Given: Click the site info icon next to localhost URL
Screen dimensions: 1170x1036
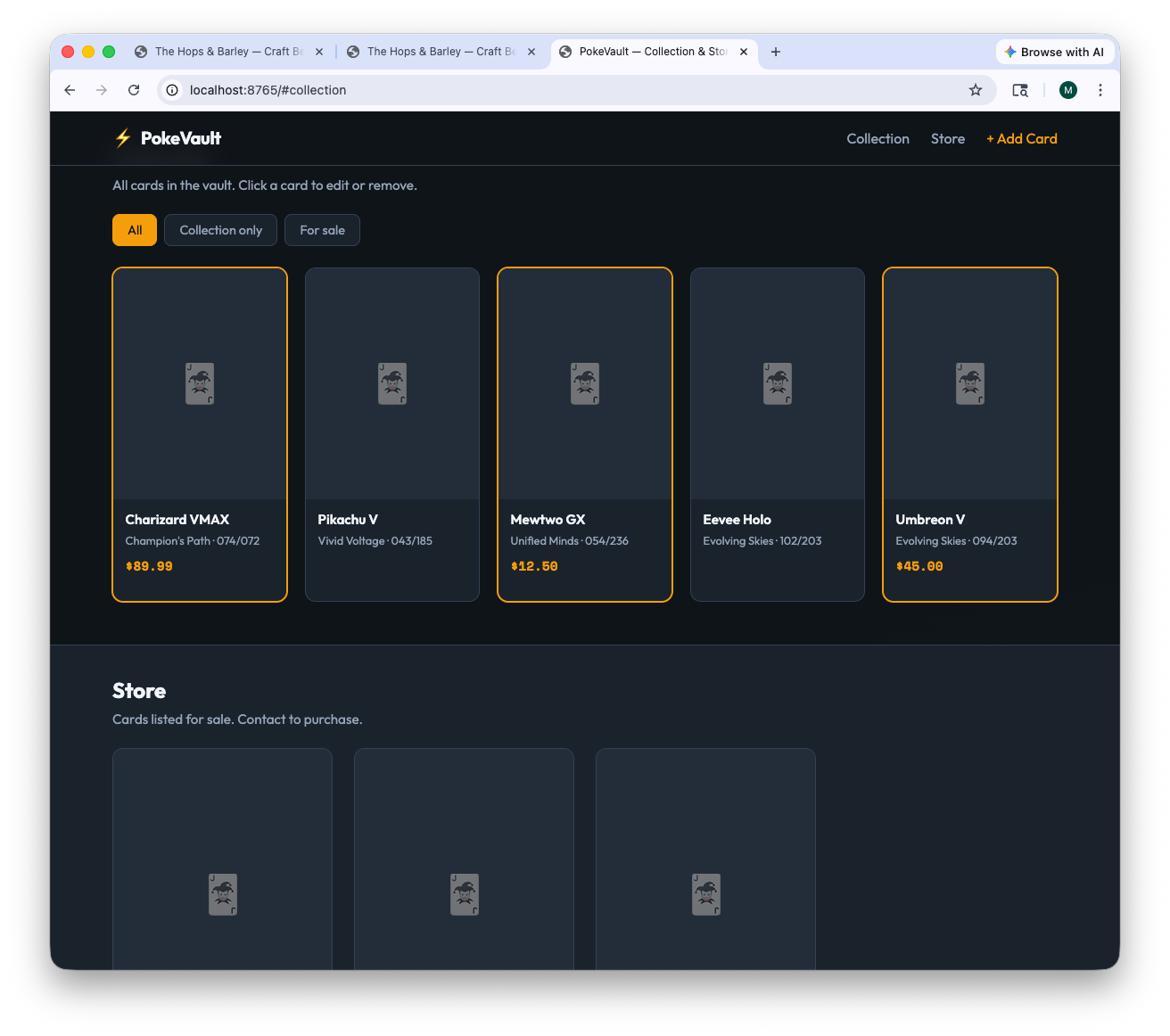Looking at the screenshot, I should [171, 90].
